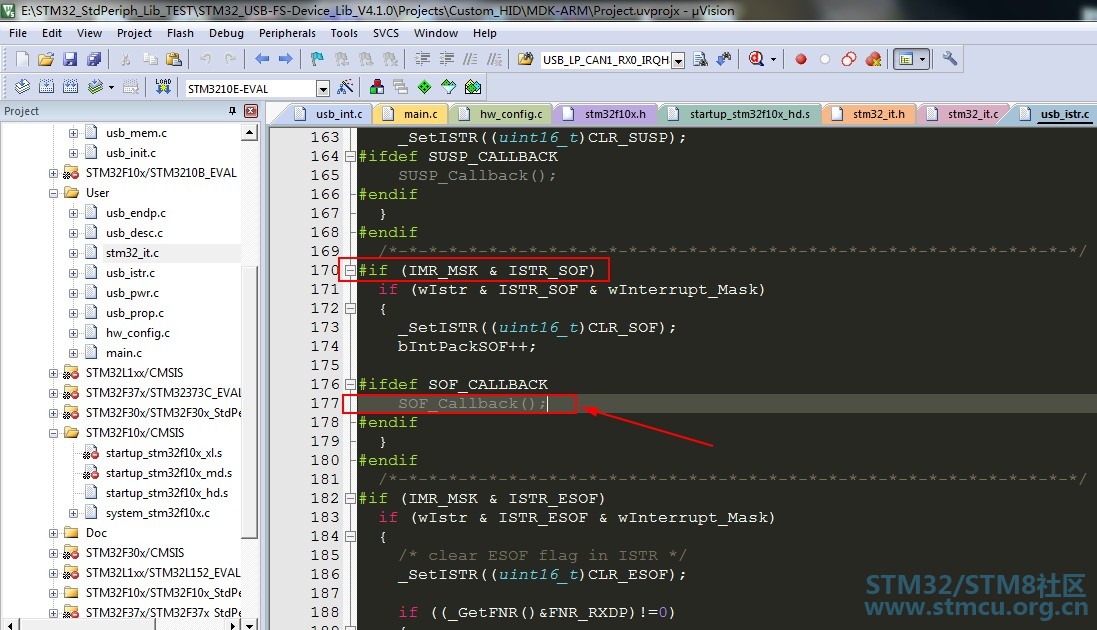
Task: Select usb_desc.c in the project tree
Action: tap(134, 233)
